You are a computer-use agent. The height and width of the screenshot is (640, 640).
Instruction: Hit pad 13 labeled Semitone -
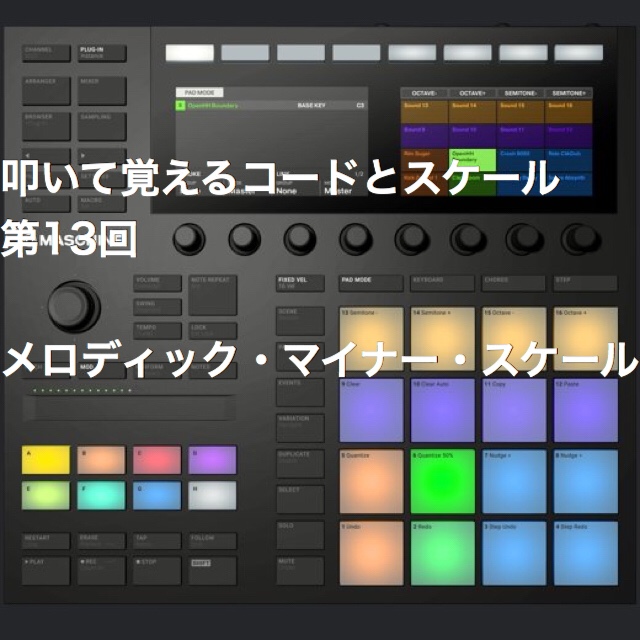[371, 338]
